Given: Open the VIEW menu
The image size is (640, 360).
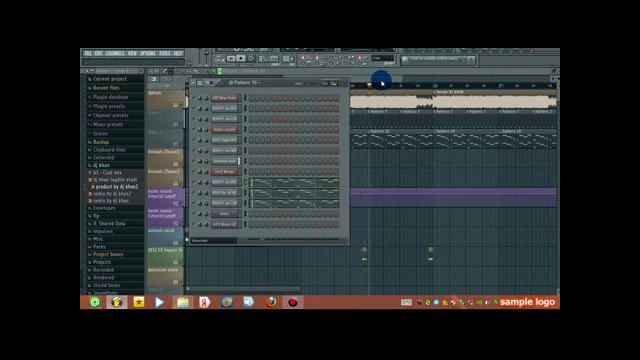Looking at the screenshot, I should tap(132, 53).
